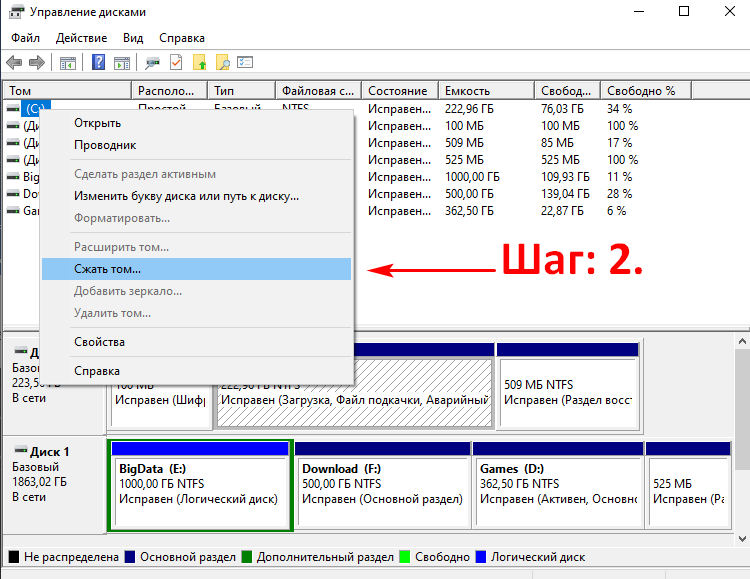Click the black Не распределена legend swatch
This screenshot has height=579, width=750.
point(14,557)
